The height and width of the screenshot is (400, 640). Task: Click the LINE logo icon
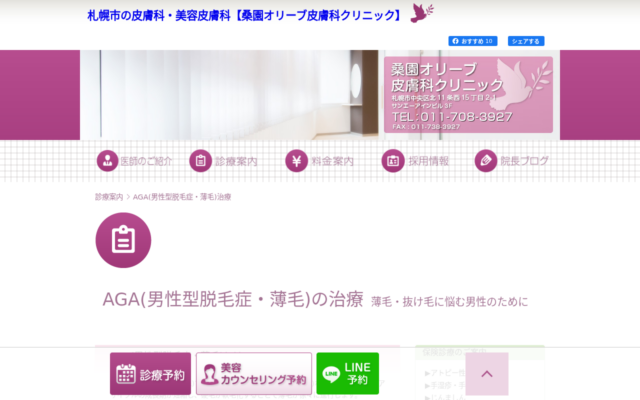[x=330, y=375]
